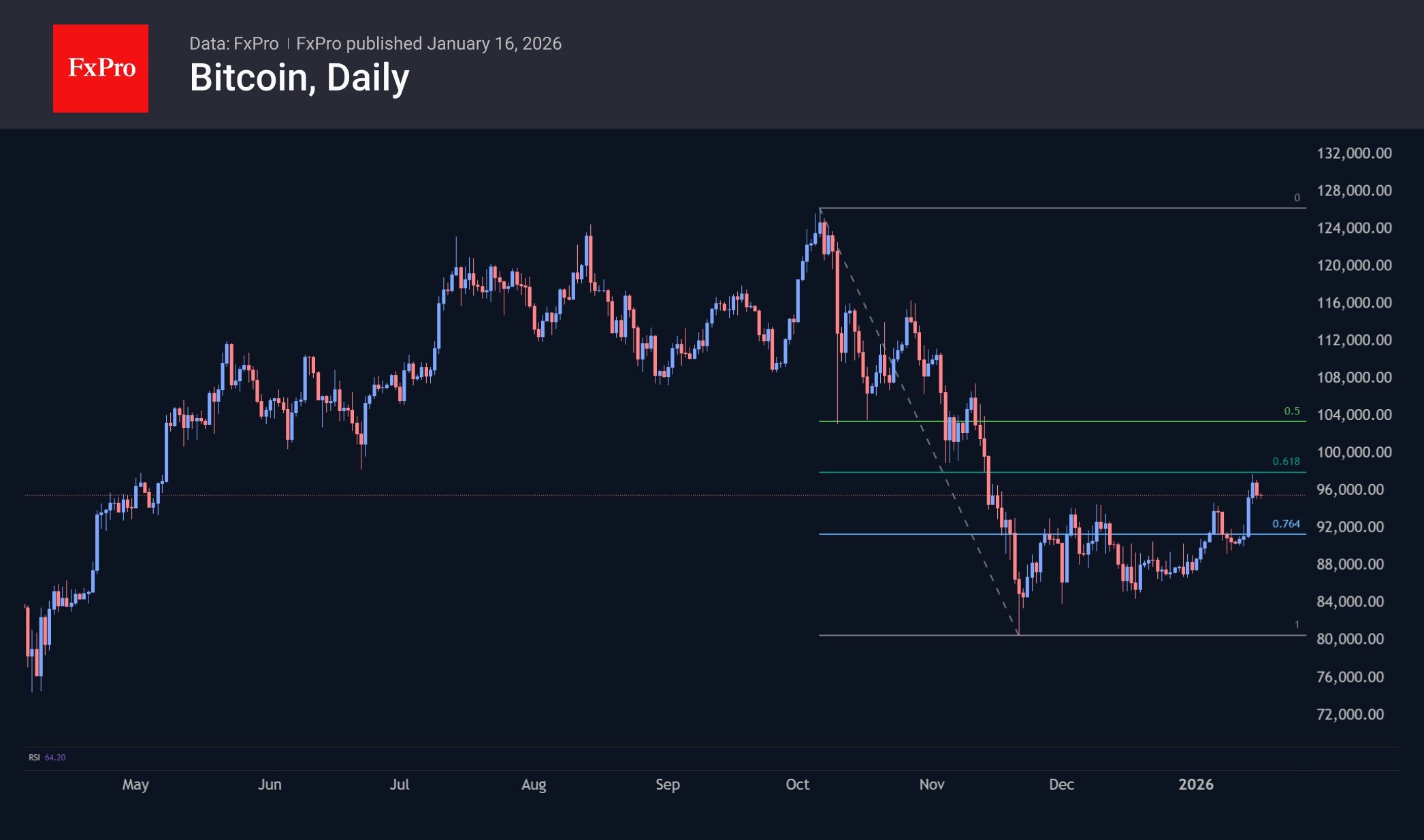The width and height of the screenshot is (1424, 840).
Task: Select the 0.5 Fibonacci level label
Action: [1291, 411]
